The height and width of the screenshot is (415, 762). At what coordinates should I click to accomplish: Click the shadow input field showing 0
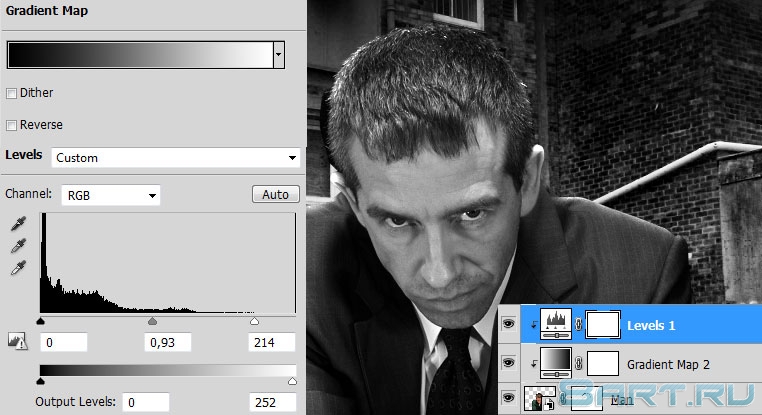64,343
